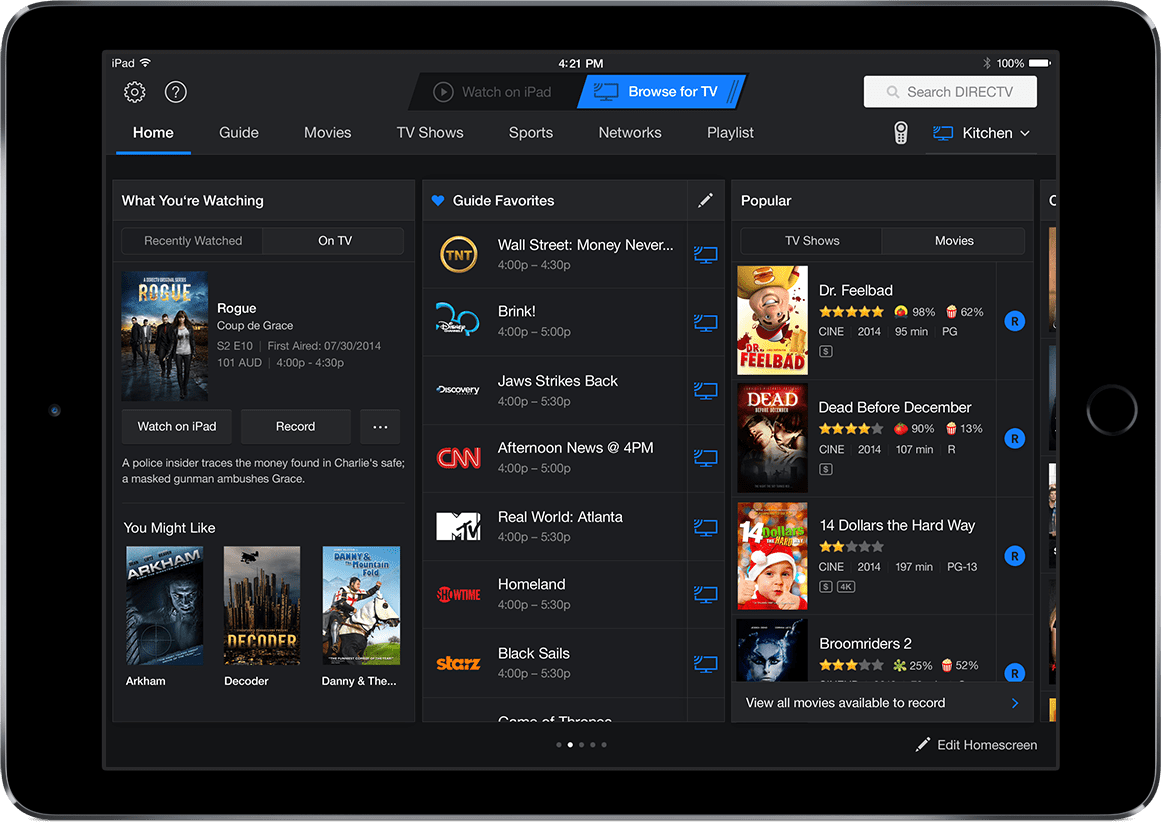Tap the Wi-Fi status icon
The width and height of the screenshot is (1161, 823).
146,63
